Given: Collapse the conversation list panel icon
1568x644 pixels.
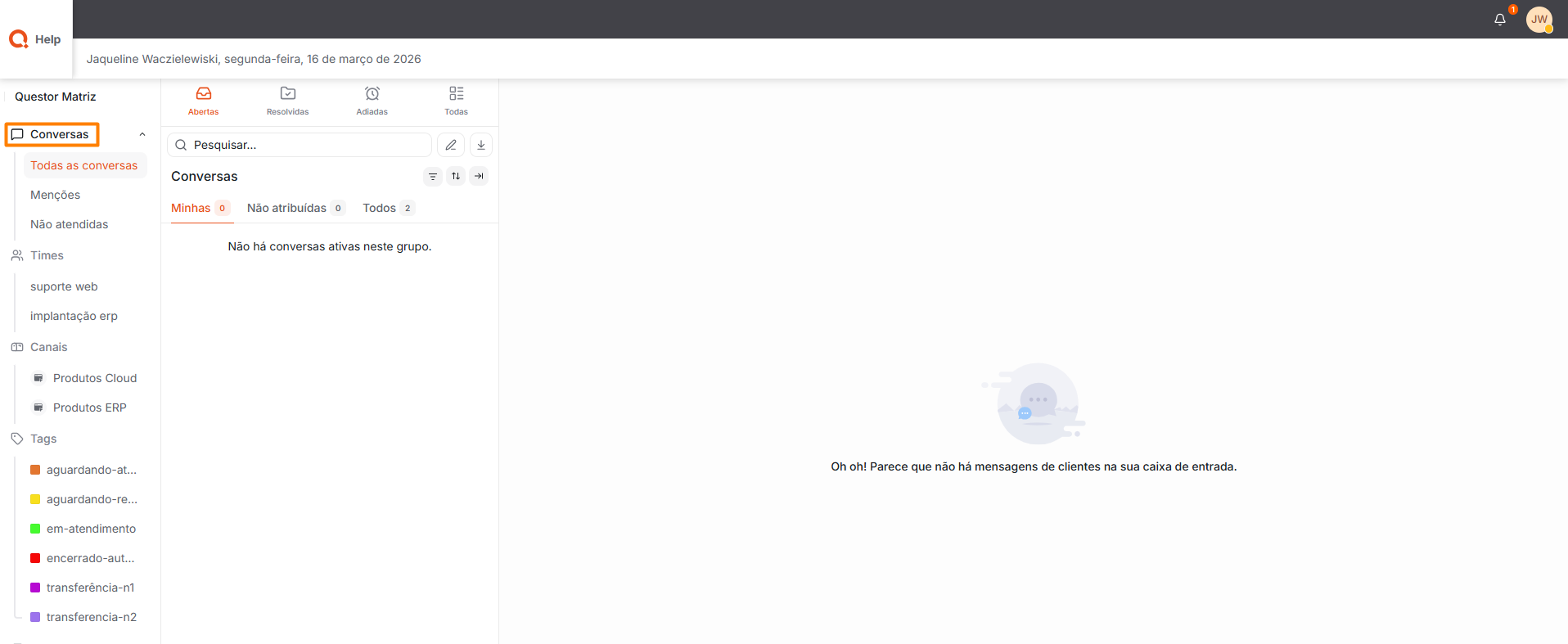Looking at the screenshot, I should pyautogui.click(x=480, y=176).
